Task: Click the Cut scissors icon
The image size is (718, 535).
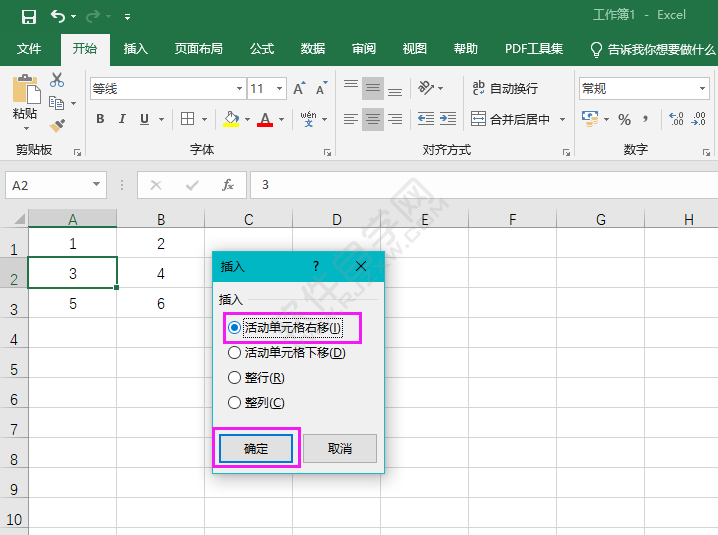Action: pyautogui.click(x=57, y=80)
